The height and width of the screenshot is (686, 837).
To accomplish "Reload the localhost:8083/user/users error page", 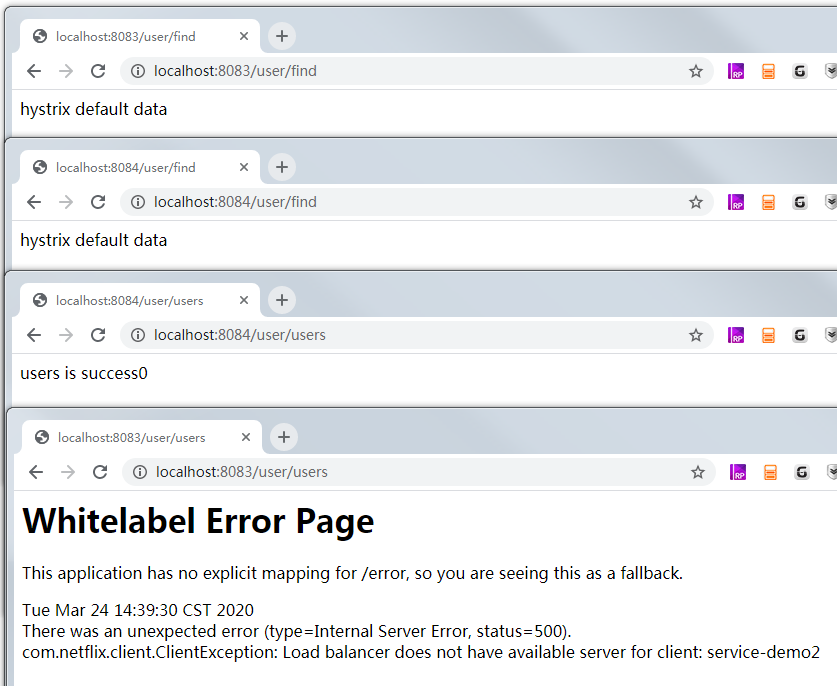I will point(100,472).
